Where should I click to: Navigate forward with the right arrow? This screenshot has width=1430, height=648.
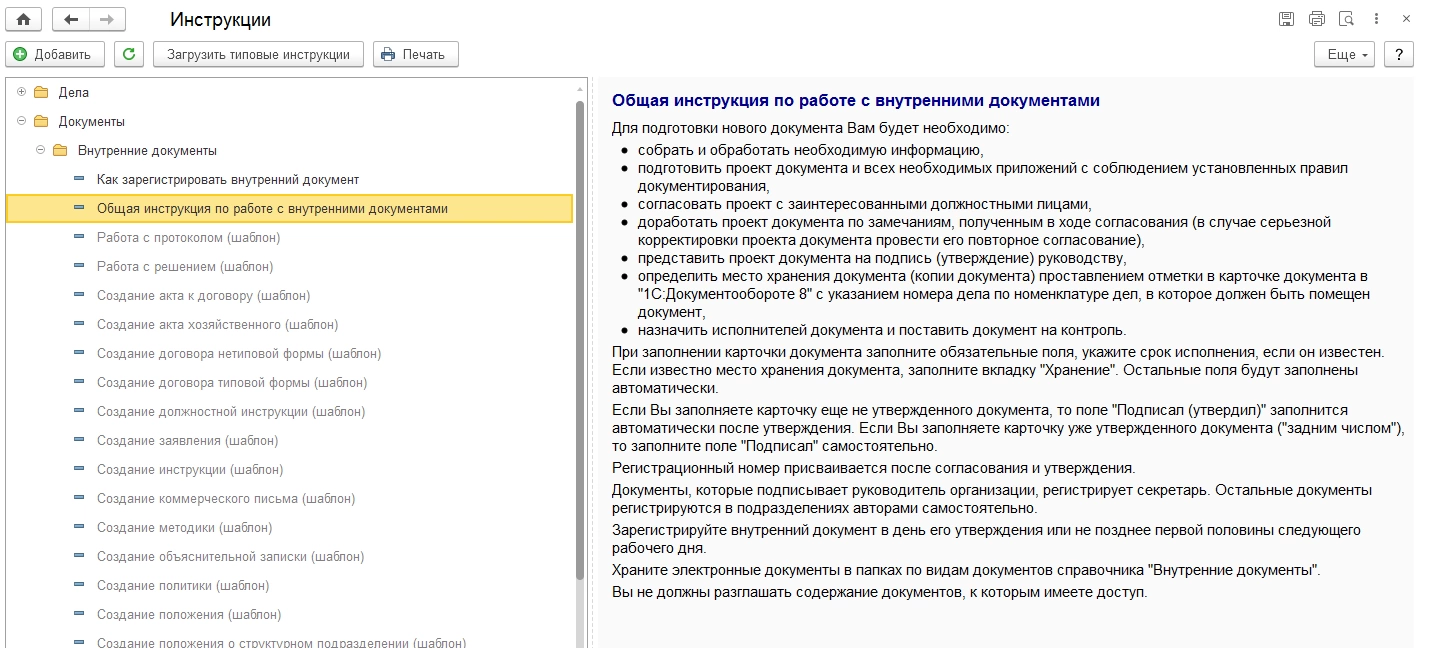[107, 19]
